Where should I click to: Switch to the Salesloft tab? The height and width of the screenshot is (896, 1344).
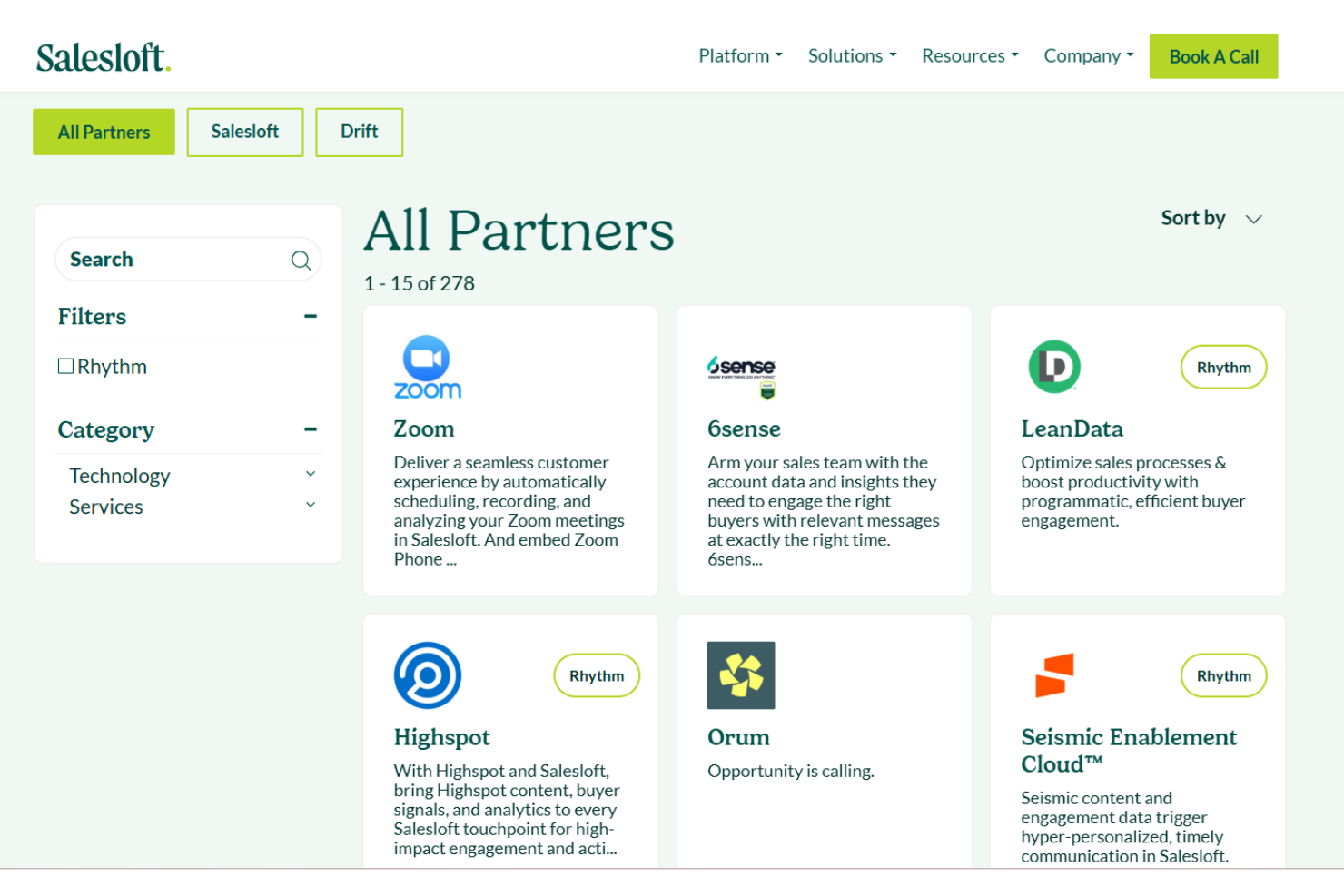[245, 133]
